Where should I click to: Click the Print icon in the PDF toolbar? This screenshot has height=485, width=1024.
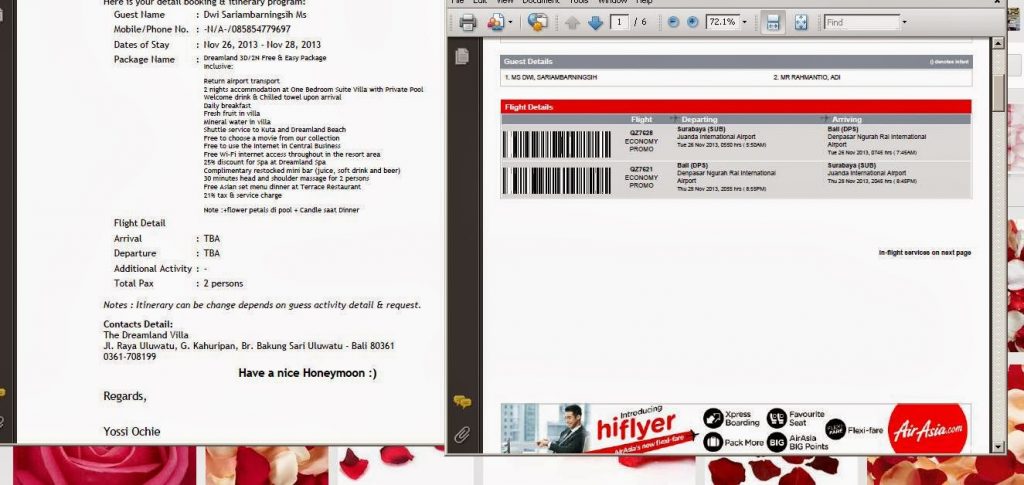pos(467,22)
